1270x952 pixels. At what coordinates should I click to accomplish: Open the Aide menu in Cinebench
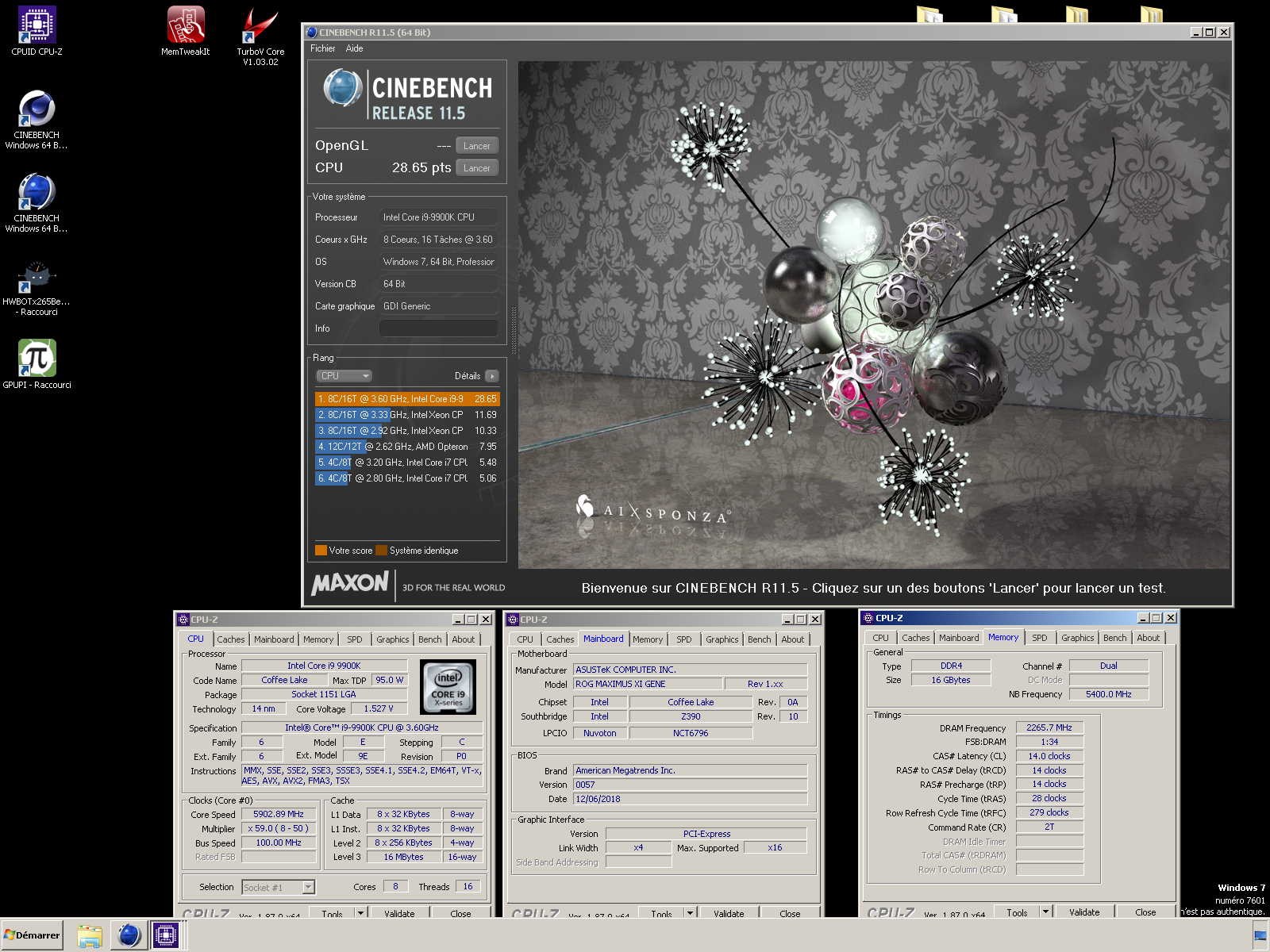point(355,48)
